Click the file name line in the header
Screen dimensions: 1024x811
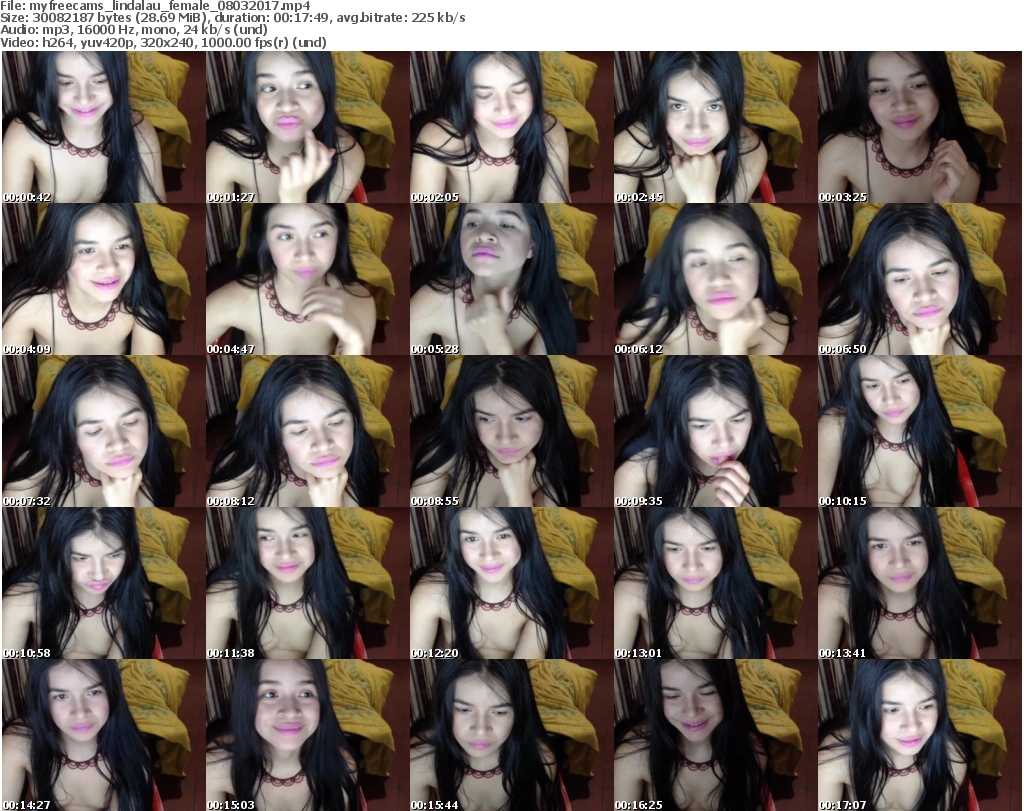155,6
